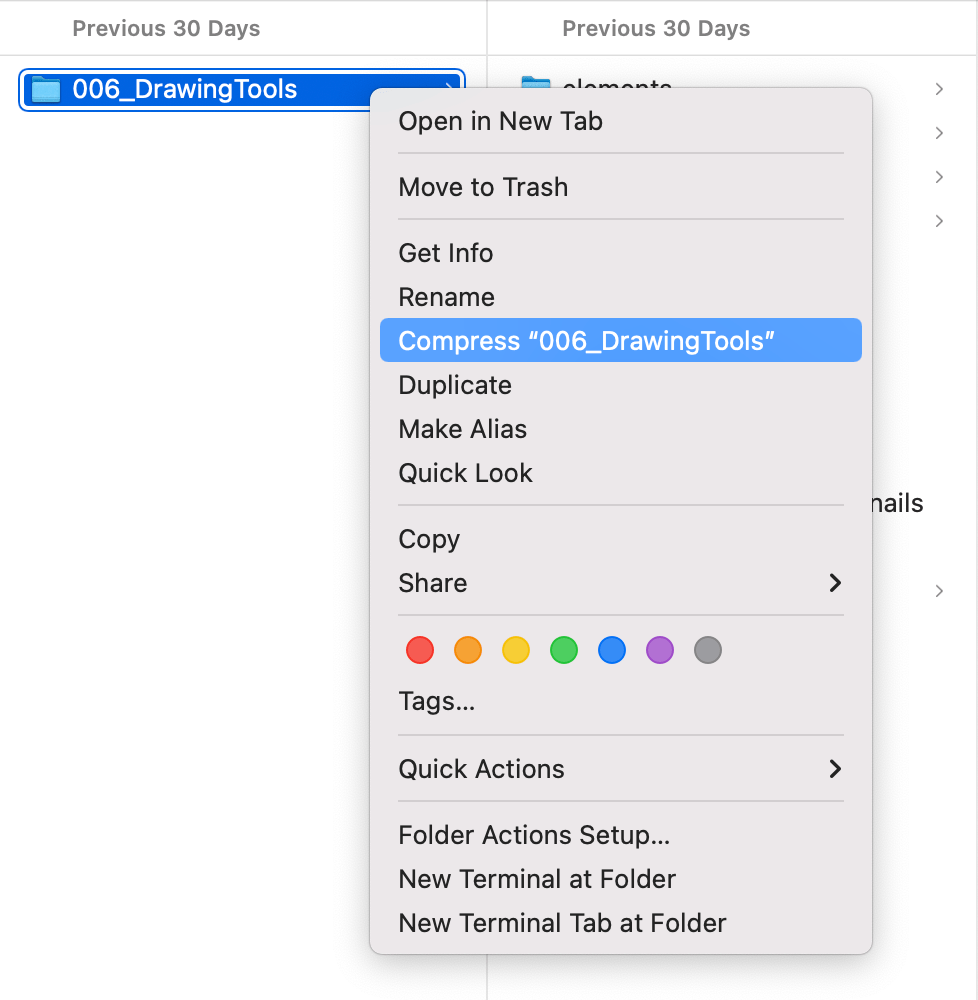Select Duplicate in the context menu
The width and height of the screenshot is (978, 1000).
[x=620, y=385]
